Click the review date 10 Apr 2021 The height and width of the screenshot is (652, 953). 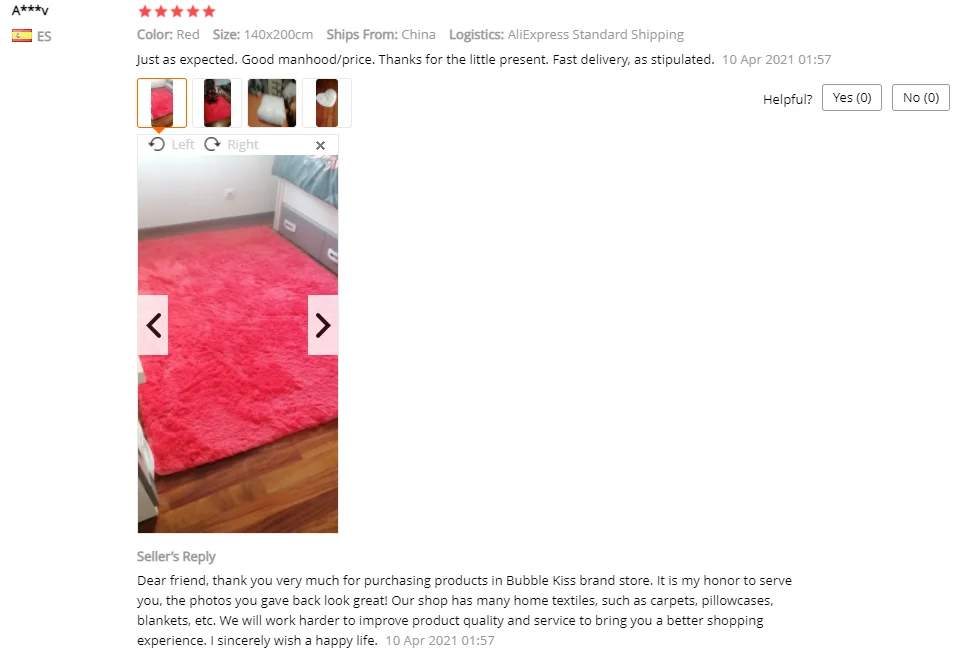(x=776, y=60)
